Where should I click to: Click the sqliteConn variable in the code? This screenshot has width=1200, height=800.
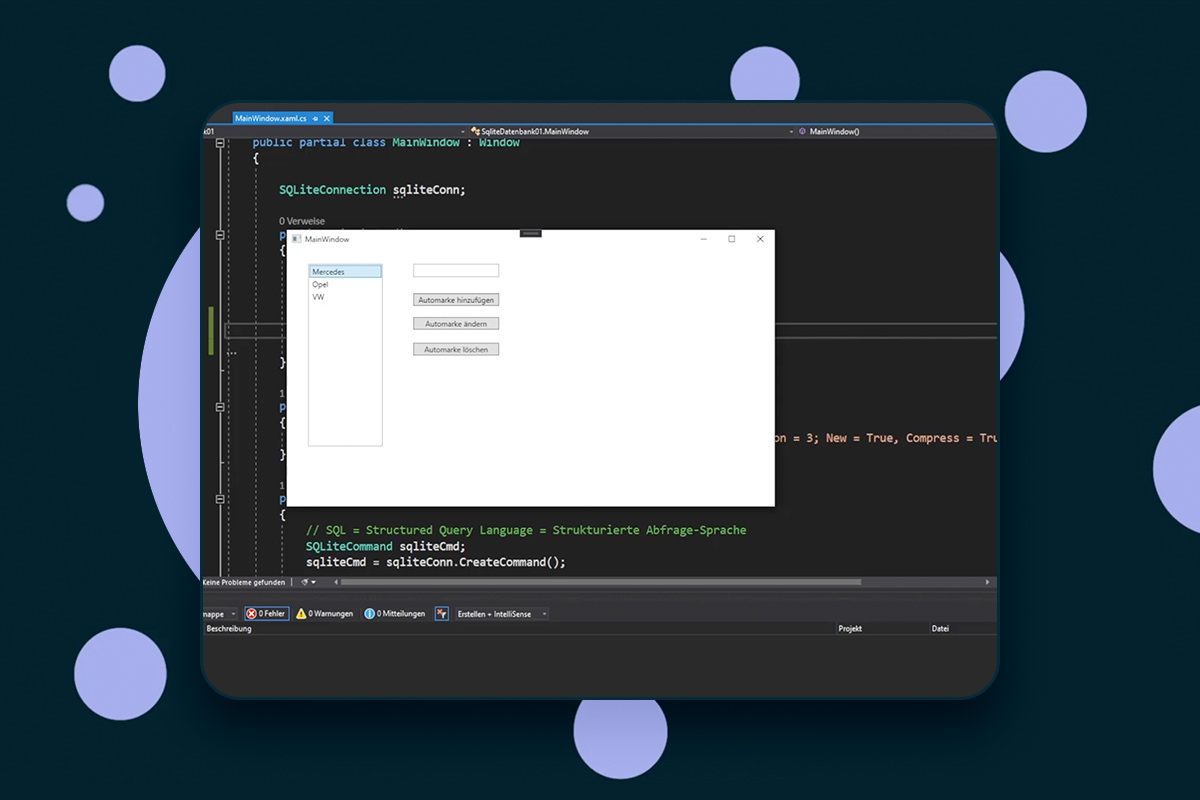tap(426, 190)
